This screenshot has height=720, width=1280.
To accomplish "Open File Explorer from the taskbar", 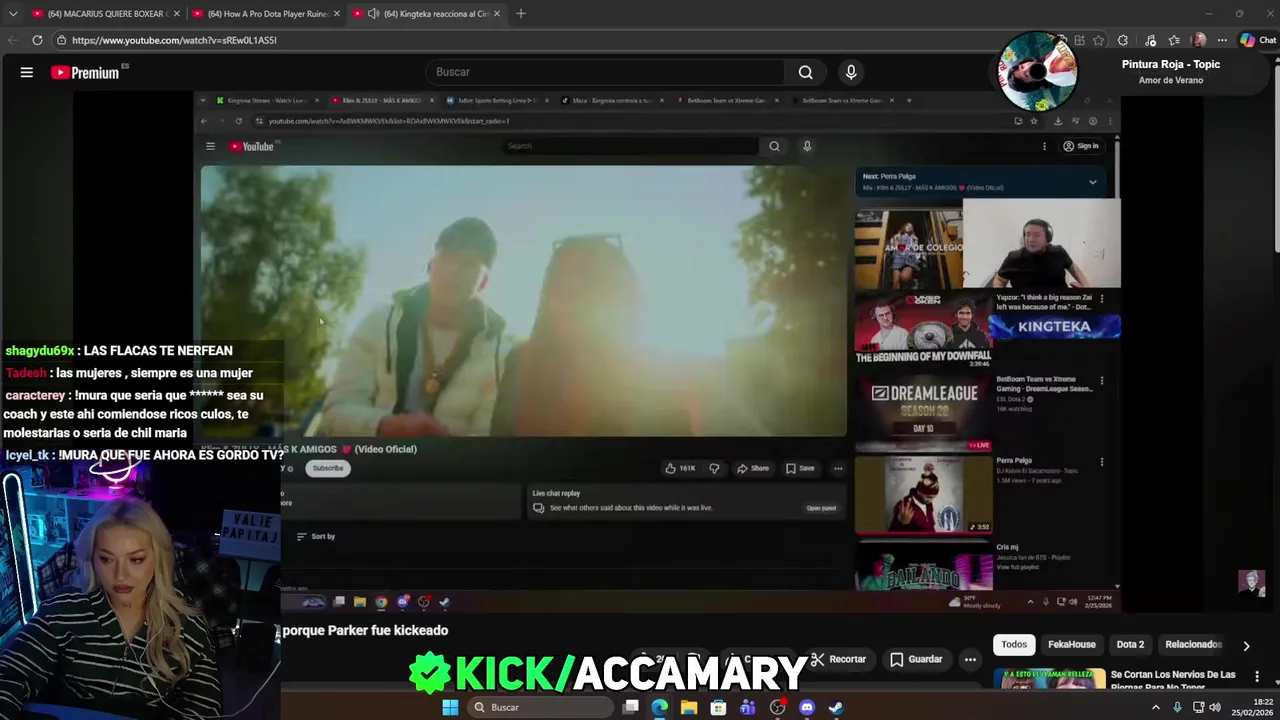I will [x=689, y=707].
